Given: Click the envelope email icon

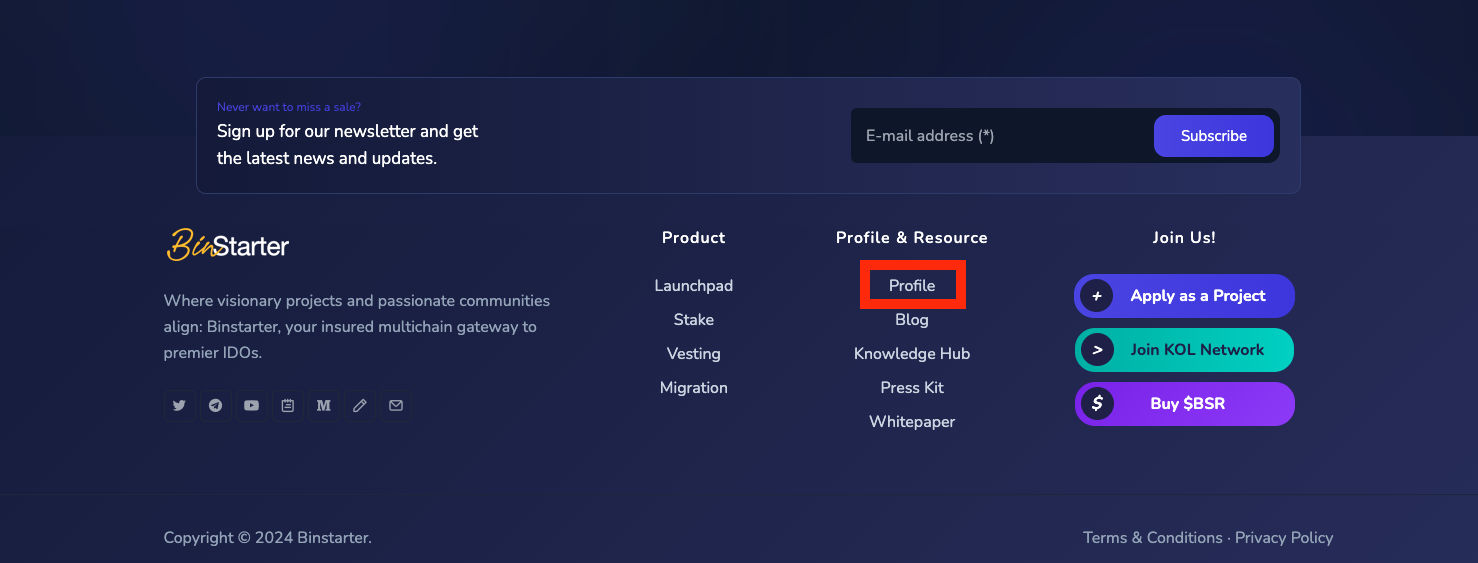Looking at the screenshot, I should pyautogui.click(x=396, y=405).
